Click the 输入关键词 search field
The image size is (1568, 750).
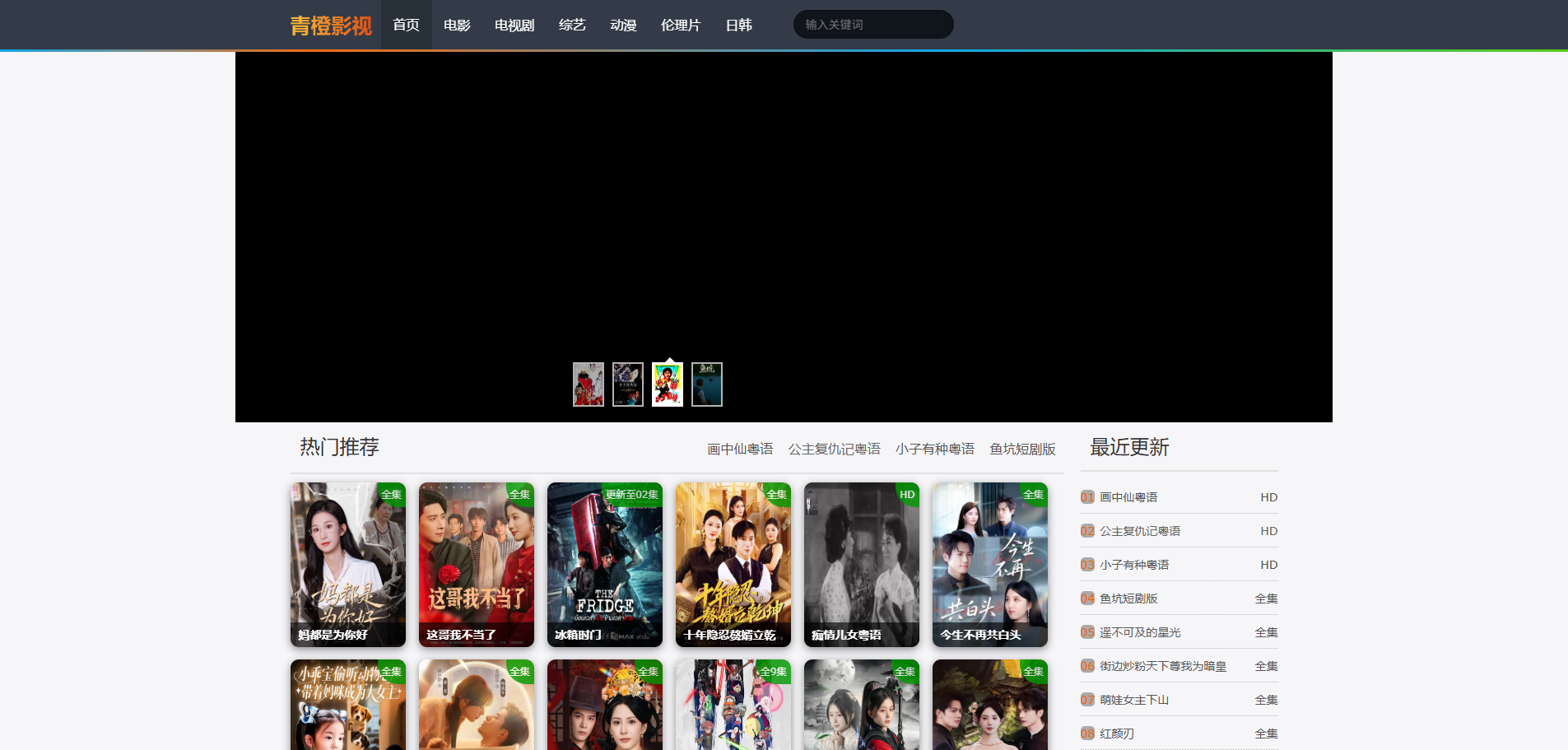872,25
